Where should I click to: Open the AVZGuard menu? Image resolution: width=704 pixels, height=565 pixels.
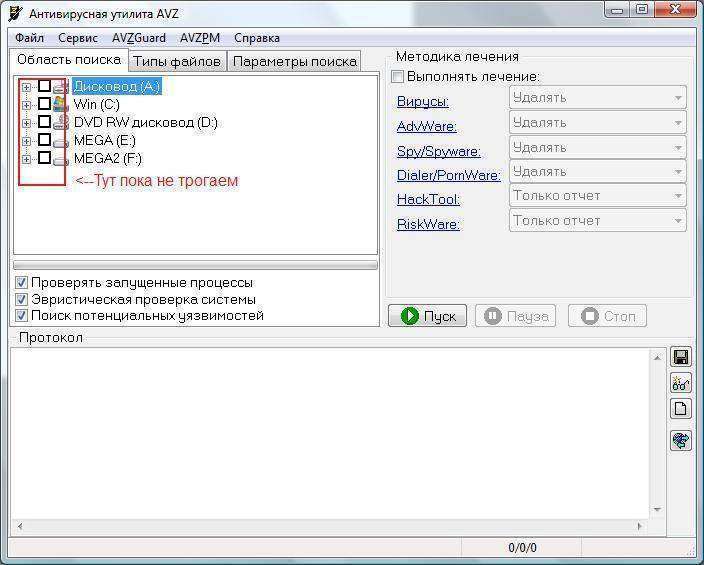point(139,38)
